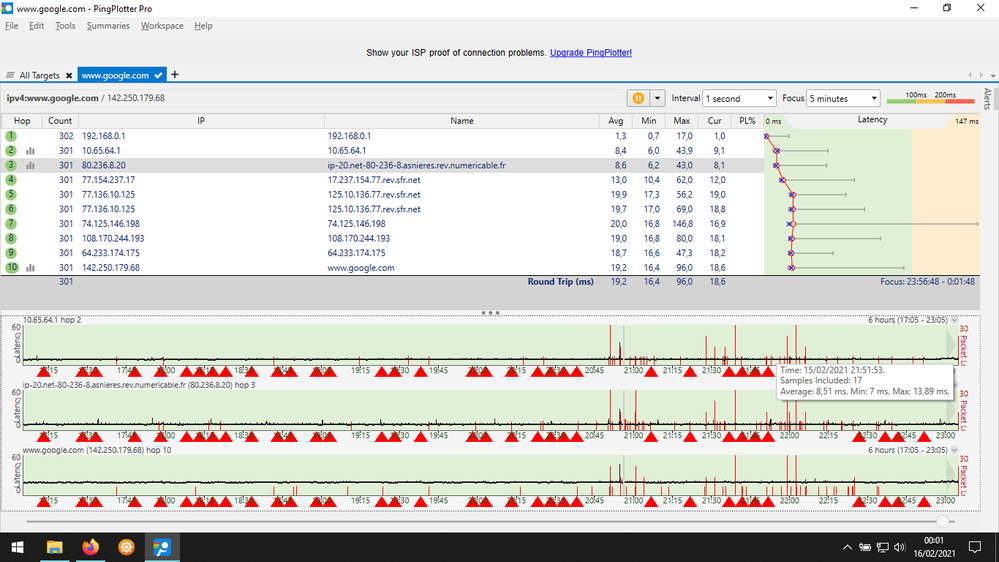The height and width of the screenshot is (562, 999).
Task: Click the timeline slider thumb at the bottom
Action: click(x=944, y=521)
